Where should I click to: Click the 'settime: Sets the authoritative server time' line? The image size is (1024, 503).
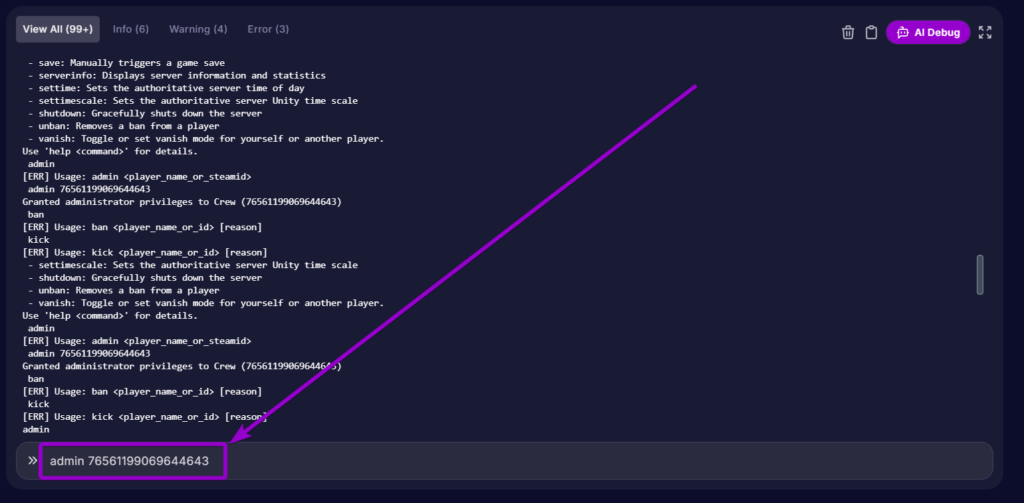click(x=166, y=88)
